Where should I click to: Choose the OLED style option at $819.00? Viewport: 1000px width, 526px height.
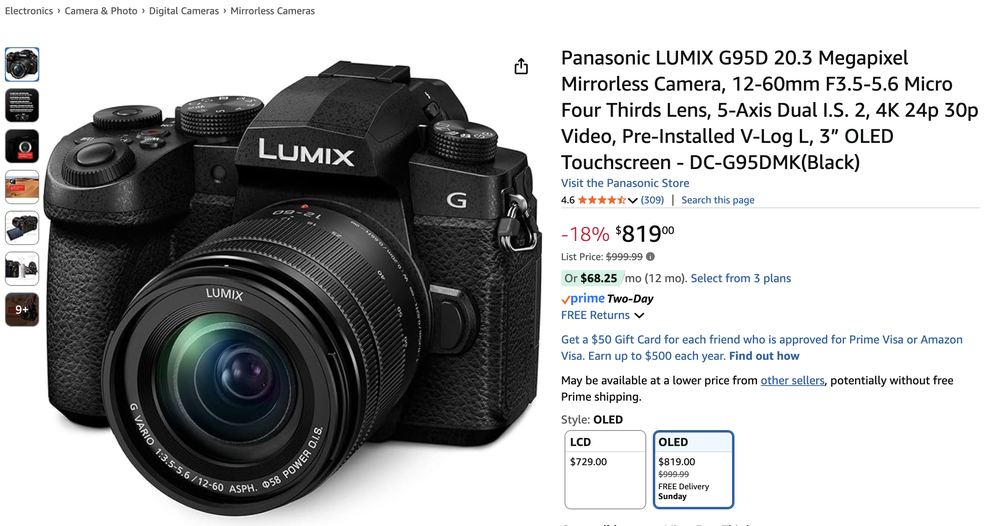click(x=693, y=470)
